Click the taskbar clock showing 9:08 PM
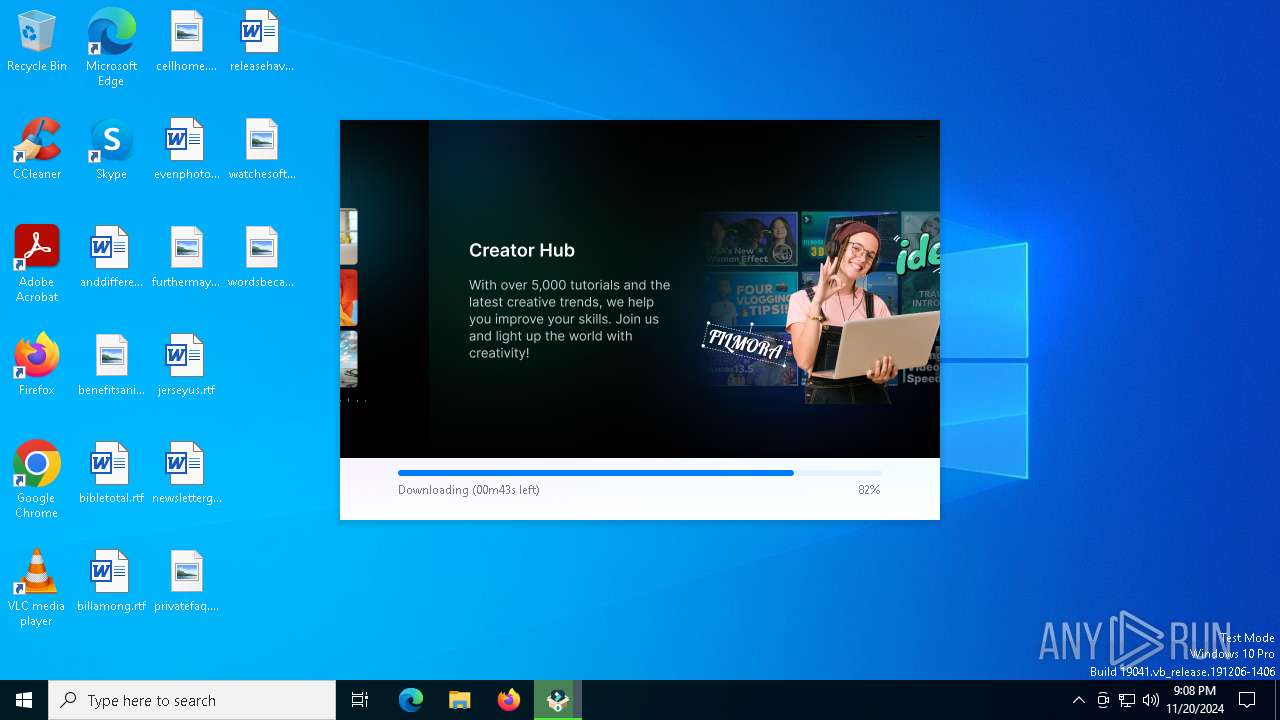 (1195, 700)
